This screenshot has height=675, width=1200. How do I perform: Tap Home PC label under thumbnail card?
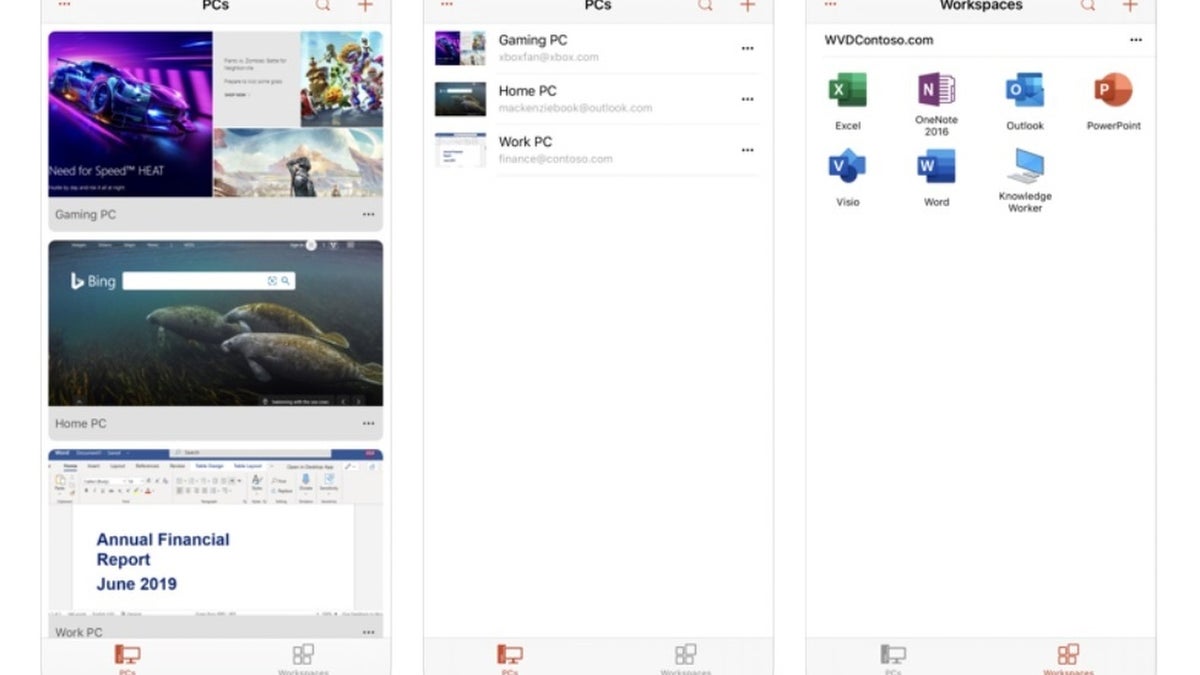pos(81,424)
